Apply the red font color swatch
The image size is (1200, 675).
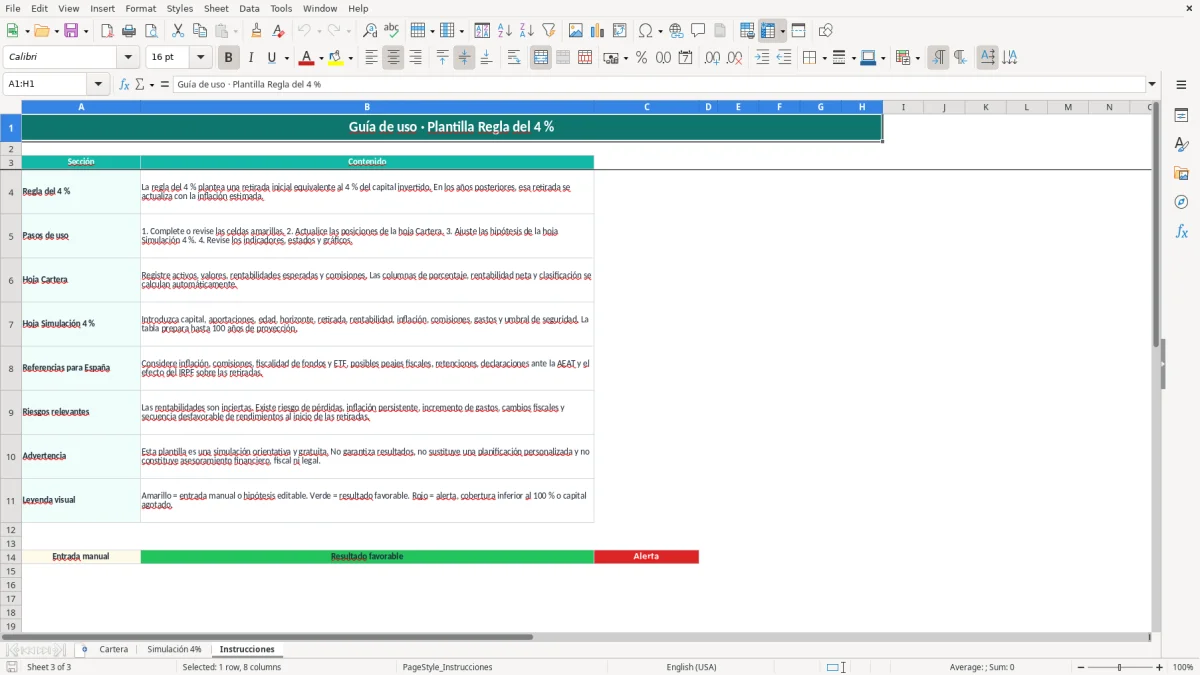(x=308, y=58)
